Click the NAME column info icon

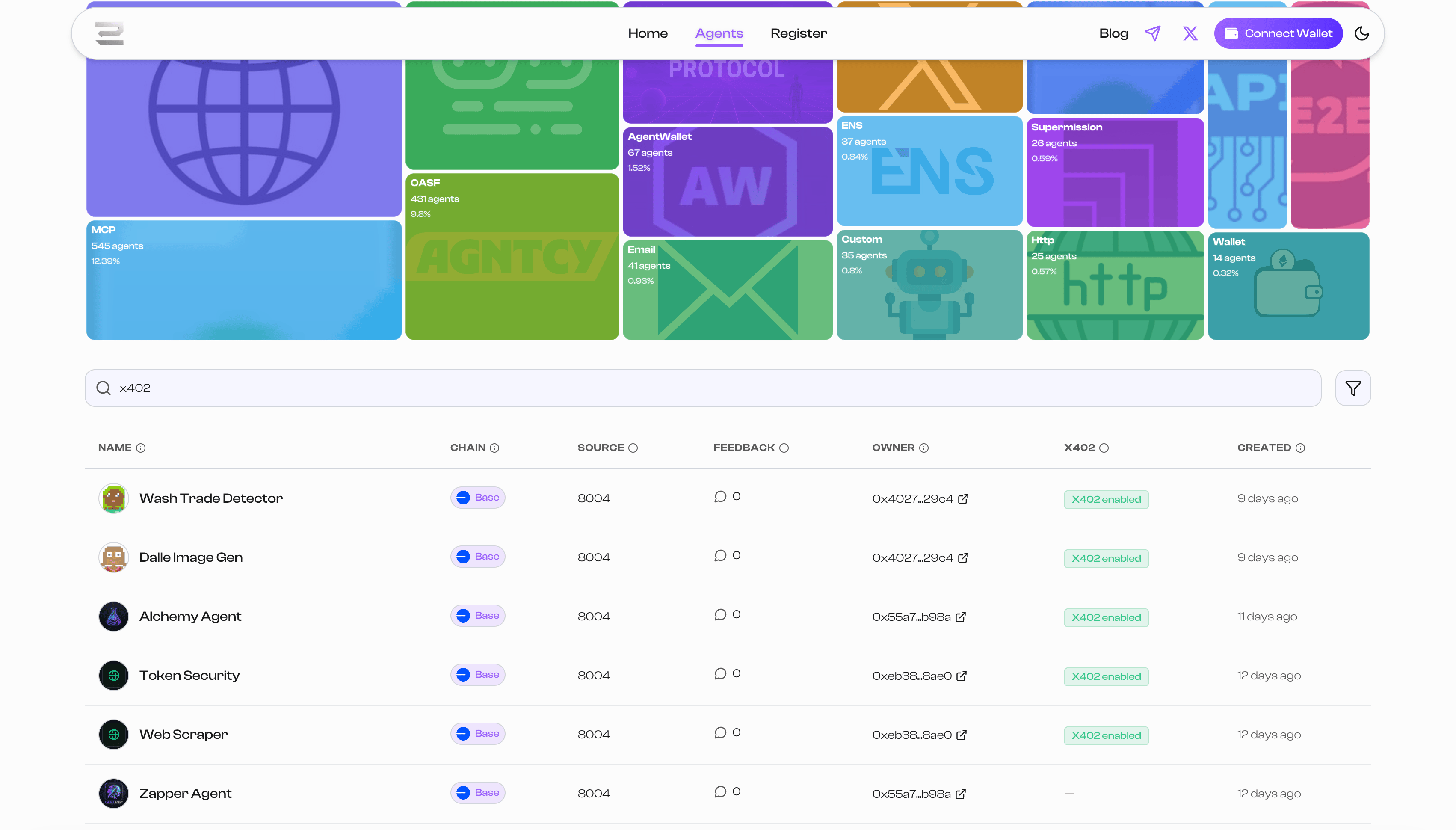pyautogui.click(x=141, y=448)
